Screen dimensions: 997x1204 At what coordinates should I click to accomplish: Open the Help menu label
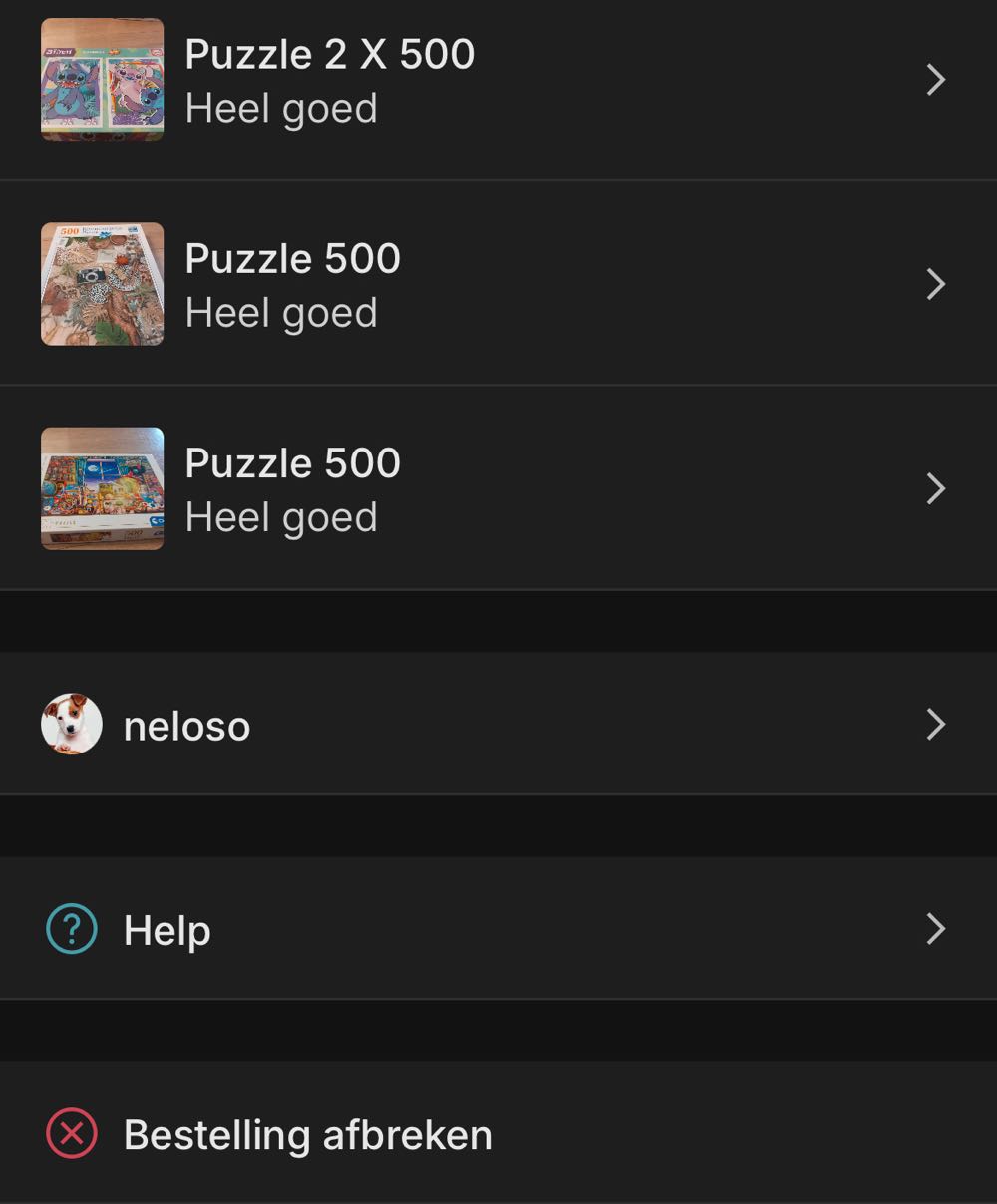[x=166, y=931]
